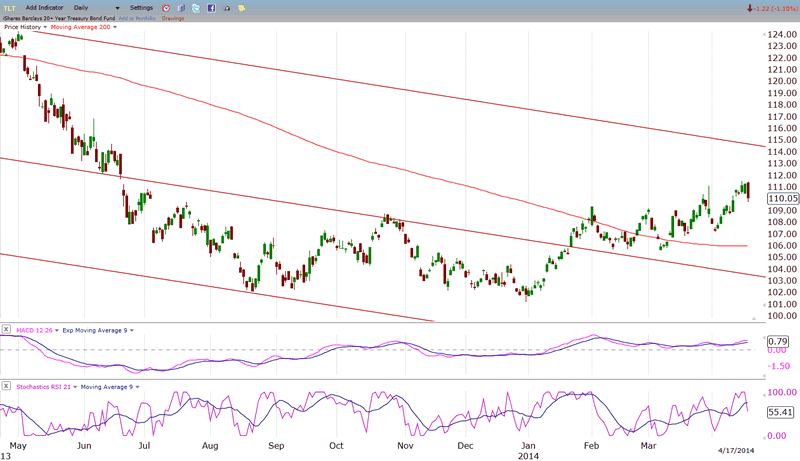Screen dimensions: 800x461
Task: Share chart on Facebook icon
Action: (212, 7)
